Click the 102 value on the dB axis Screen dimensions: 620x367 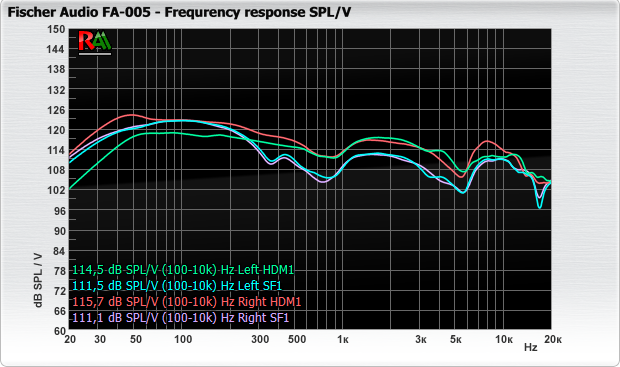pos(56,190)
